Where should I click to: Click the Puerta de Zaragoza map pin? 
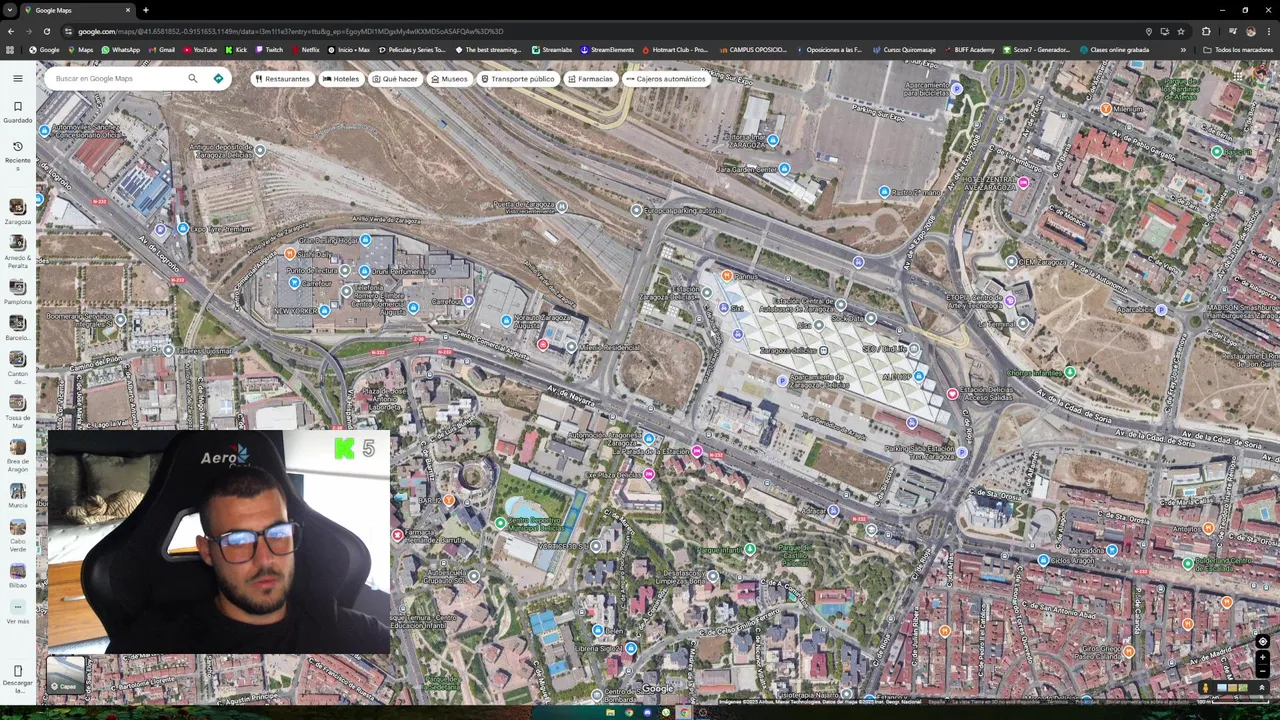[x=562, y=207]
